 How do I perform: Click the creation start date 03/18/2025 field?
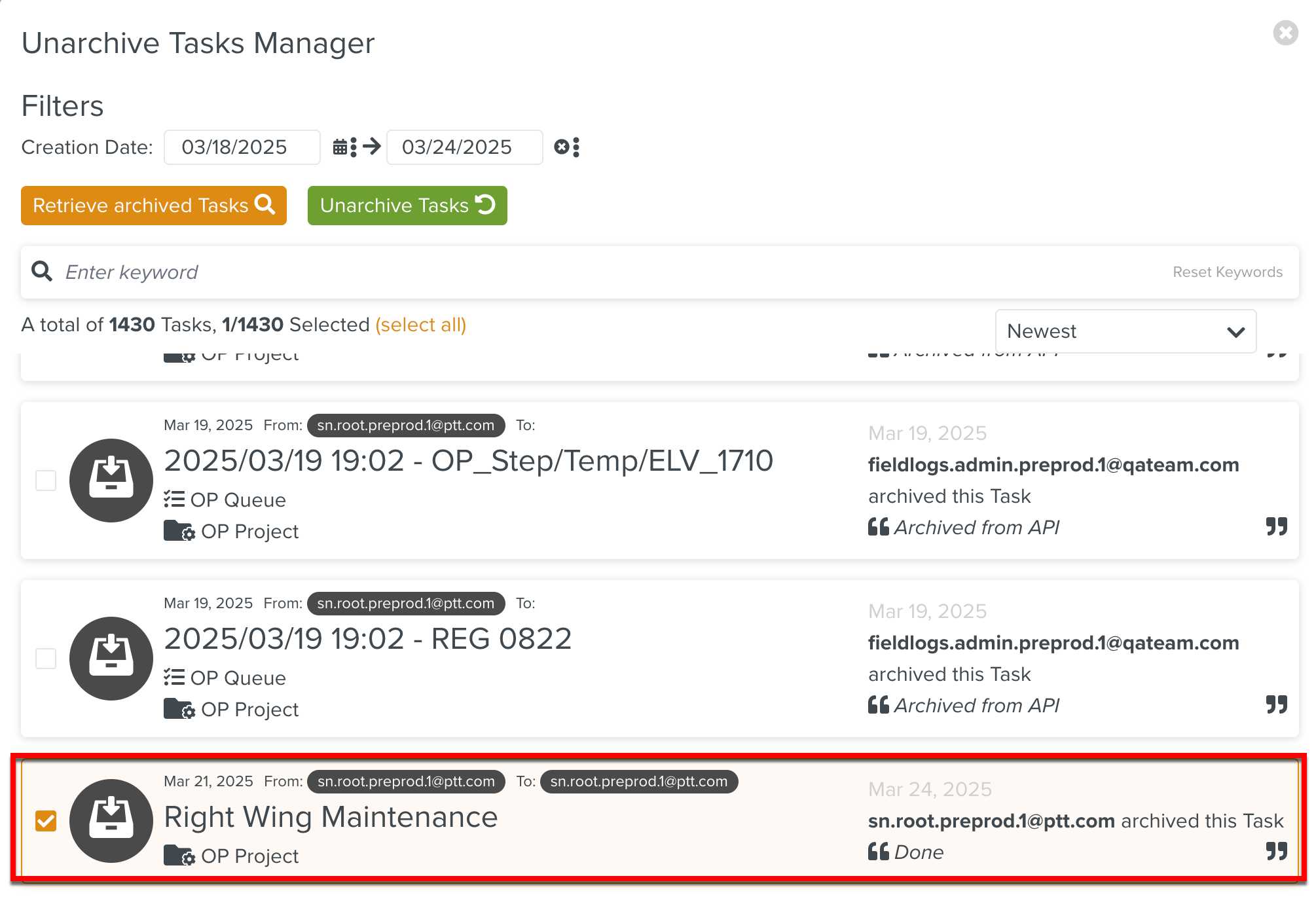pyautogui.click(x=242, y=147)
